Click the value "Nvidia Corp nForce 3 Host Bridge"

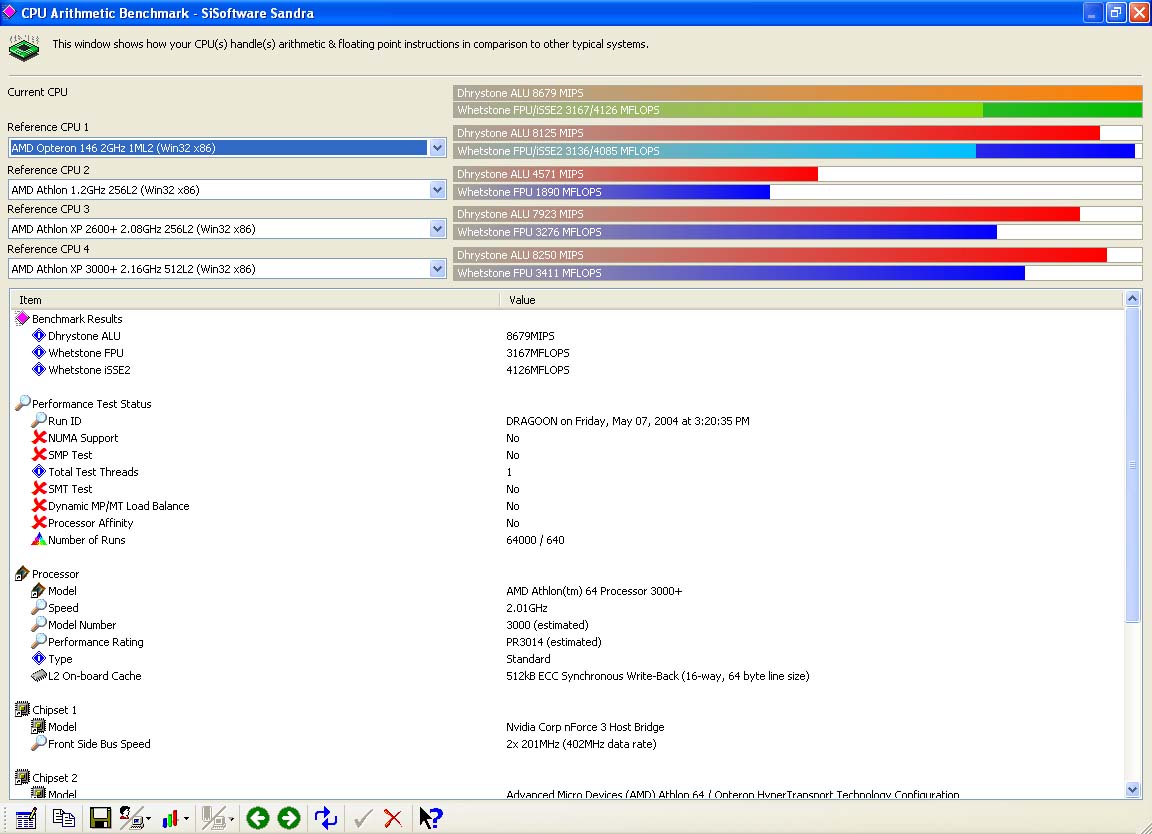coord(585,727)
